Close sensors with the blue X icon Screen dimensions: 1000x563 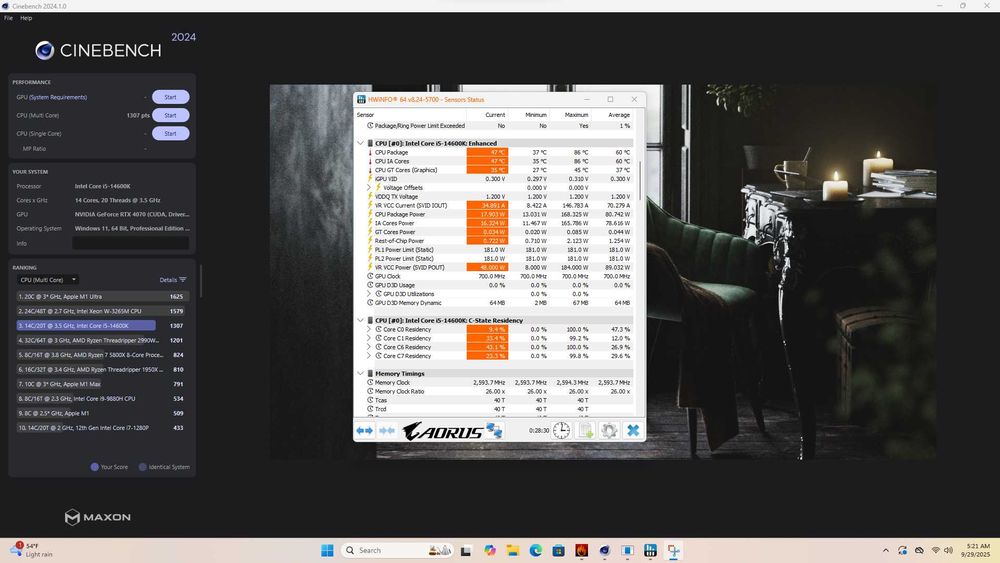coord(633,430)
